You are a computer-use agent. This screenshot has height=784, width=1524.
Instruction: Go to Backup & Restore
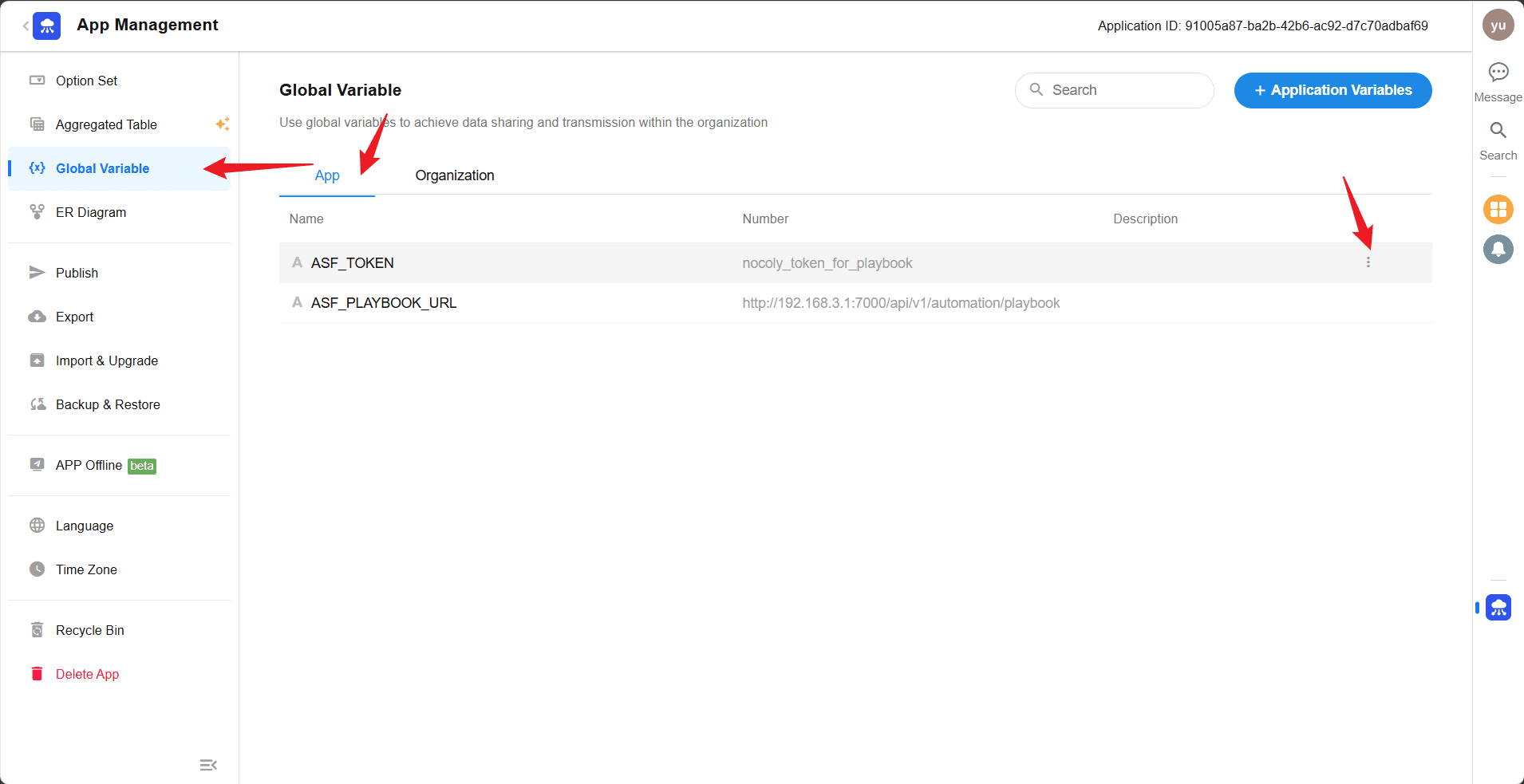pos(108,405)
